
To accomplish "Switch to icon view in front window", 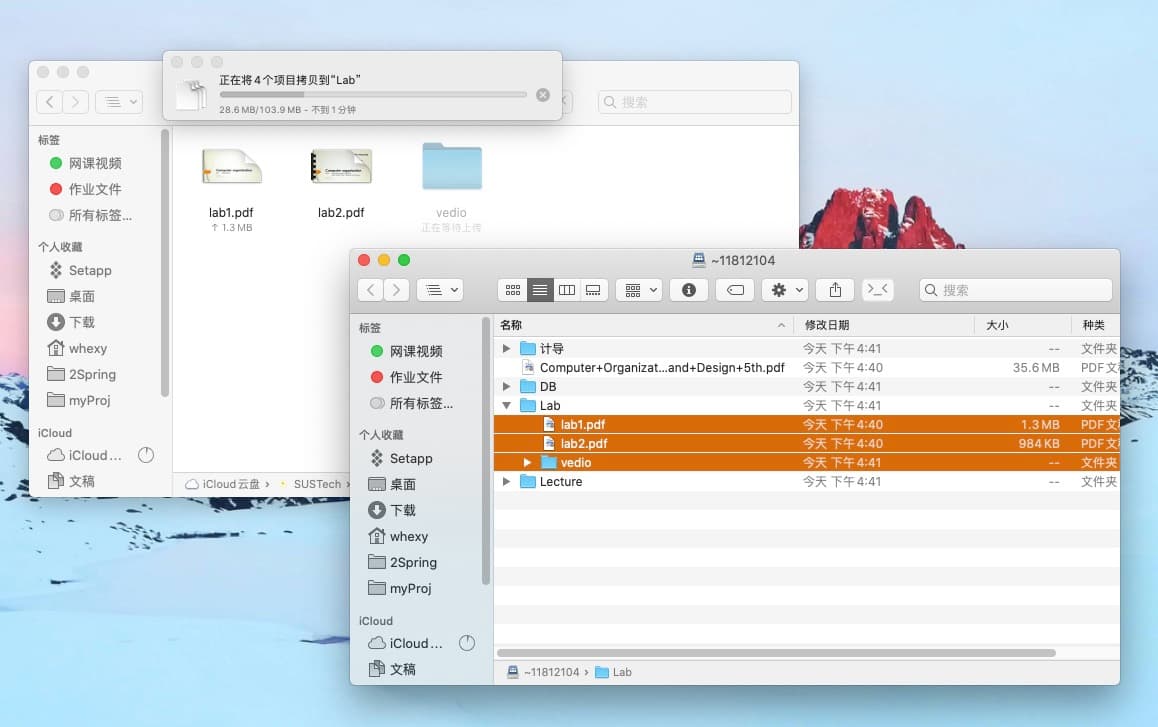I will [513, 290].
